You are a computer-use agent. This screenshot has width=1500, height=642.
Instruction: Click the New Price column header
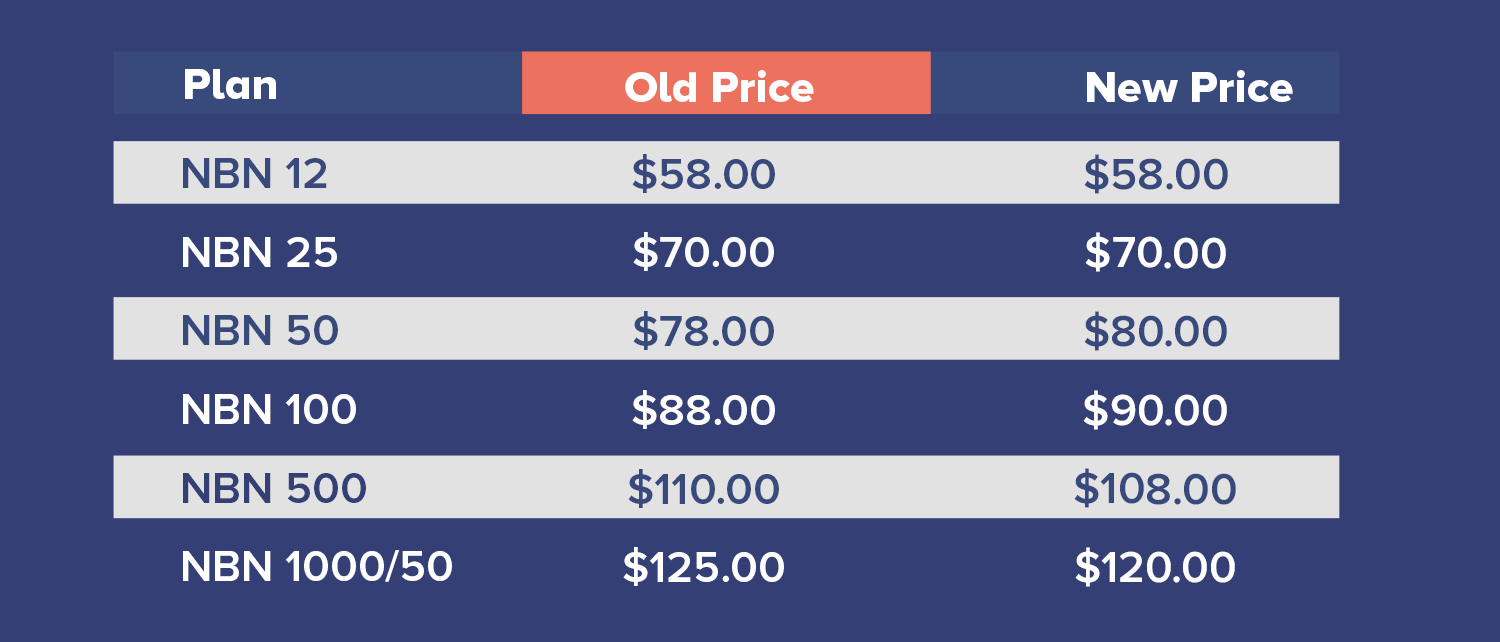1188,88
